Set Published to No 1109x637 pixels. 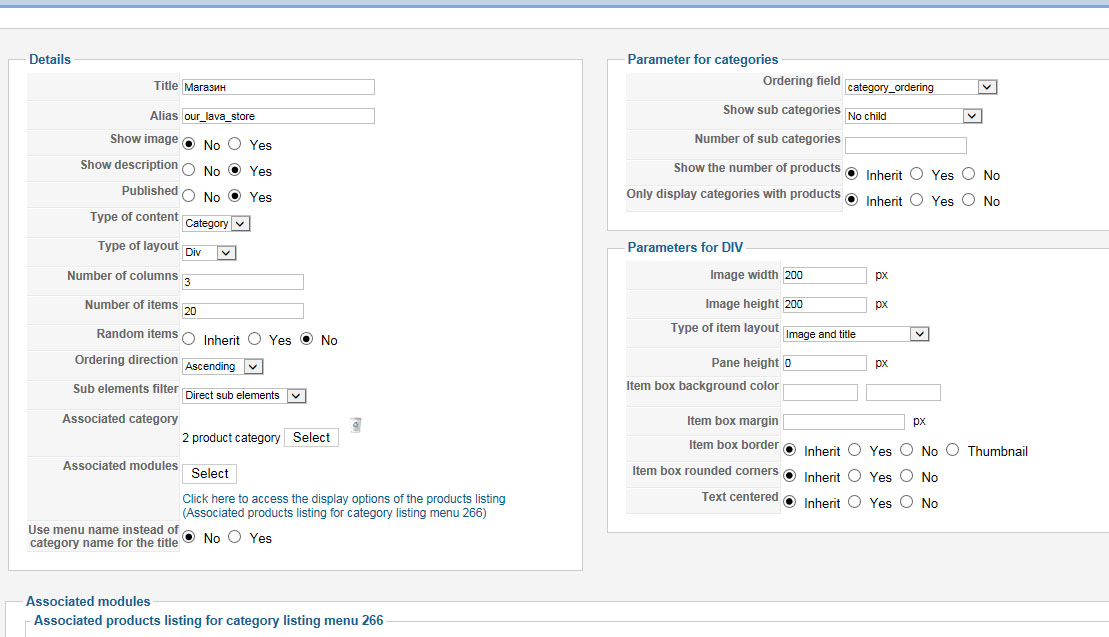tap(188, 197)
